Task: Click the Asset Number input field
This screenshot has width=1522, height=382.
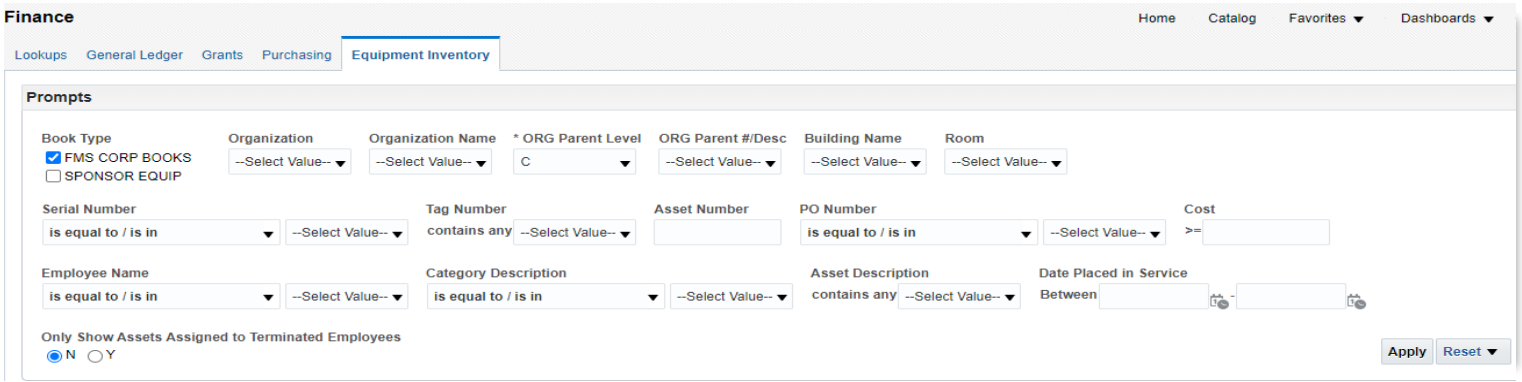Action: (717, 233)
